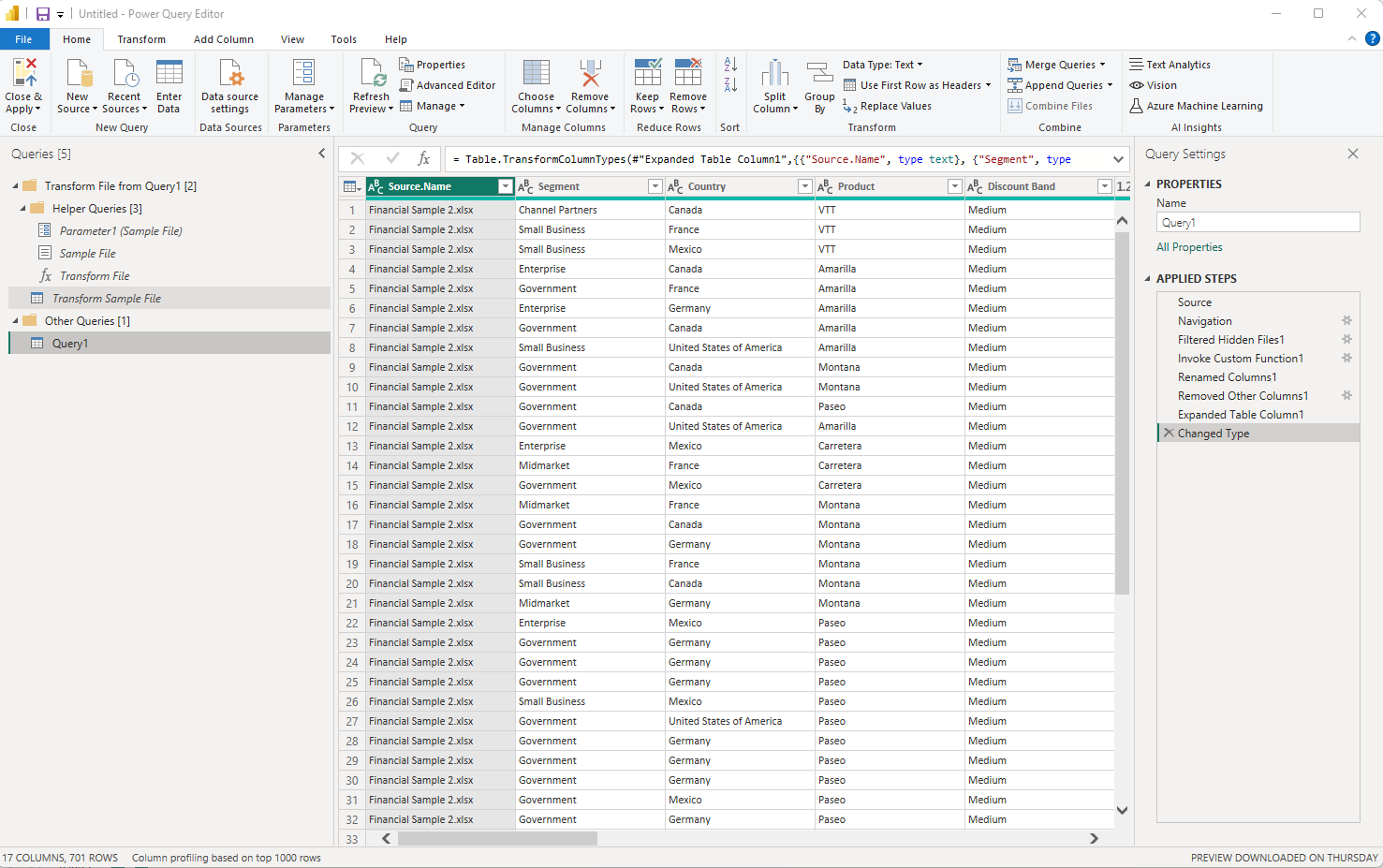Open Properties in the Query group
This screenshot has width=1383, height=868.
tap(433, 65)
